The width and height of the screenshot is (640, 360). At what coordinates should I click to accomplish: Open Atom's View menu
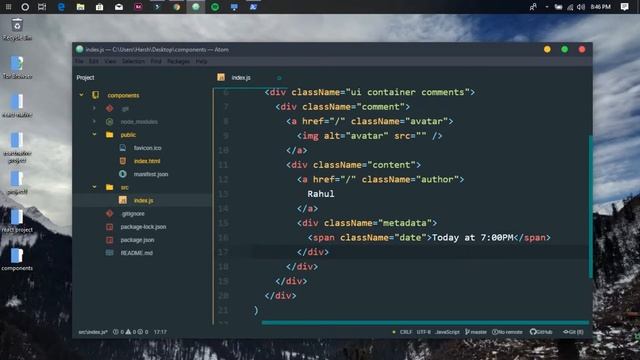click(x=110, y=61)
